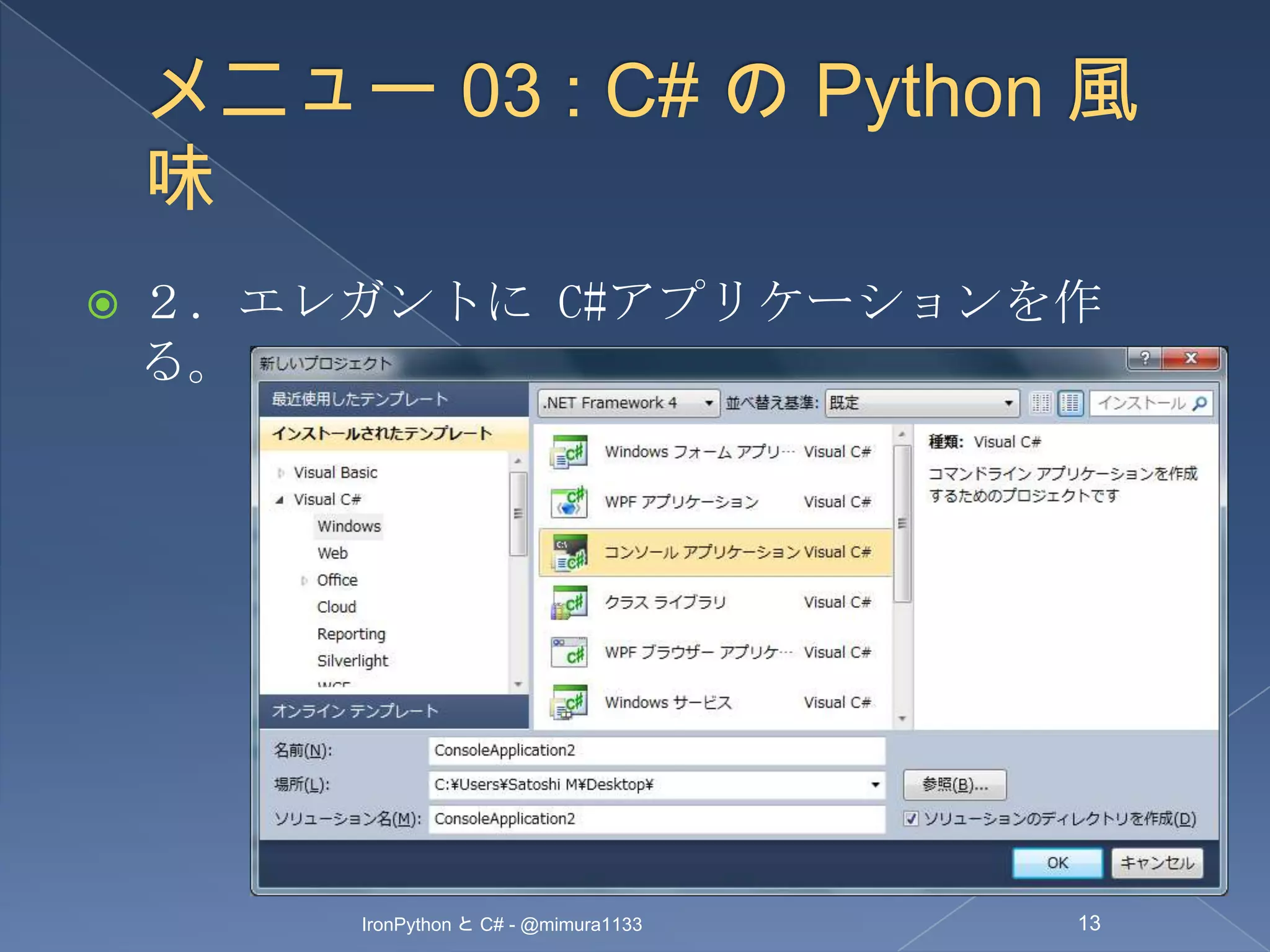Collapse the Visual C# tree node
Viewport: 1270px width, 952px height.
pos(280,500)
